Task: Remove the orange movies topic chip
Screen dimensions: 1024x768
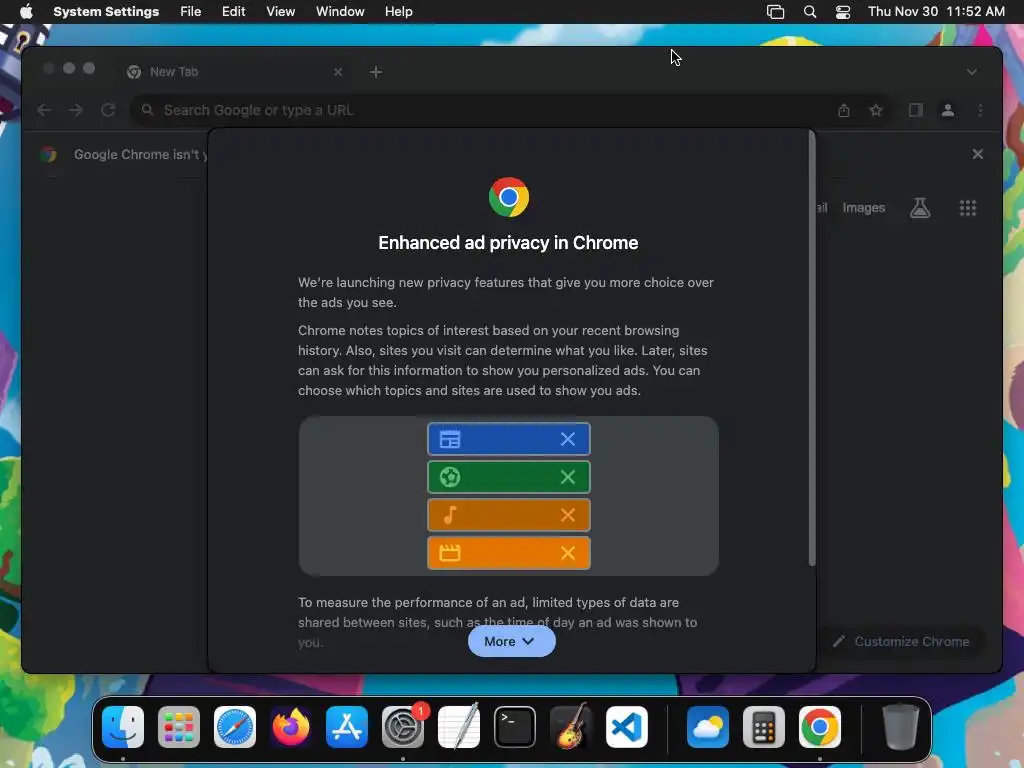Action: 568,553
